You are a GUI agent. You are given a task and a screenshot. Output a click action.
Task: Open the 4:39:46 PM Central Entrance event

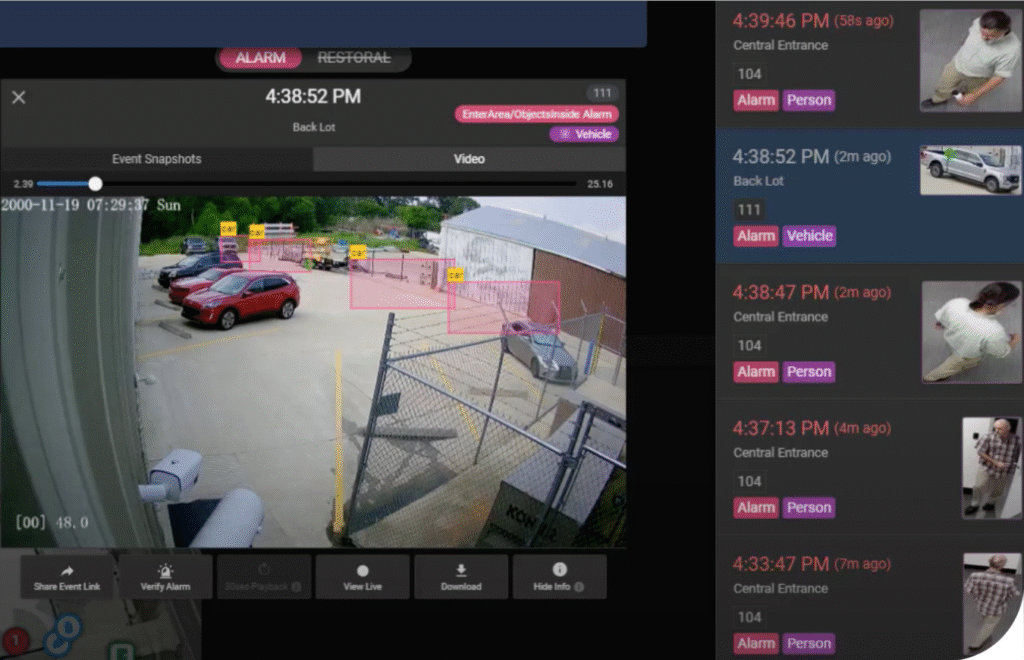tap(812, 21)
